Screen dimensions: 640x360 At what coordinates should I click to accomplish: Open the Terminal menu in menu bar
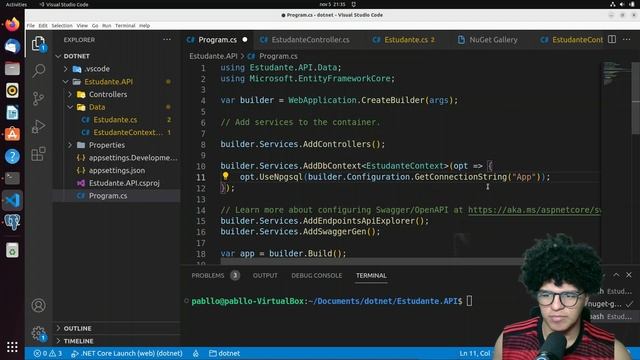(125, 25)
